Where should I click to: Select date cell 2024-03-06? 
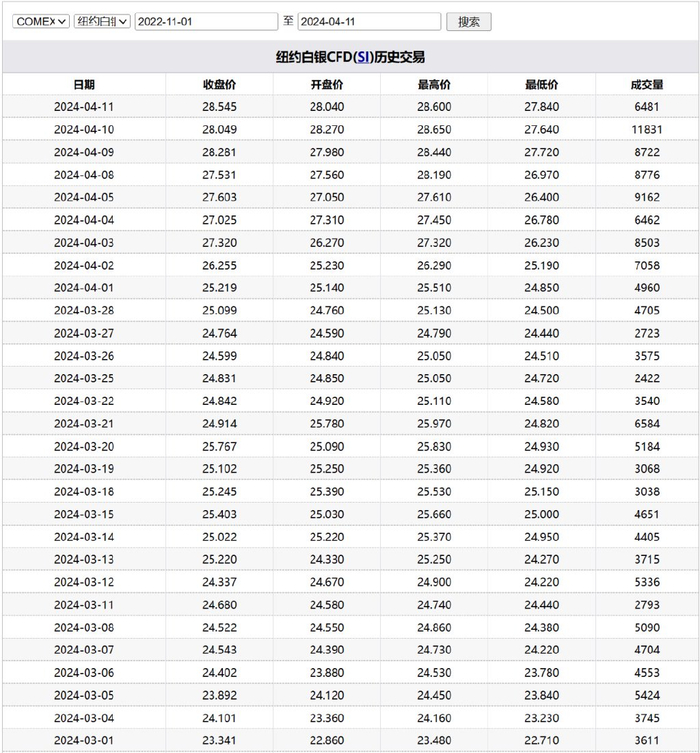click(84, 673)
